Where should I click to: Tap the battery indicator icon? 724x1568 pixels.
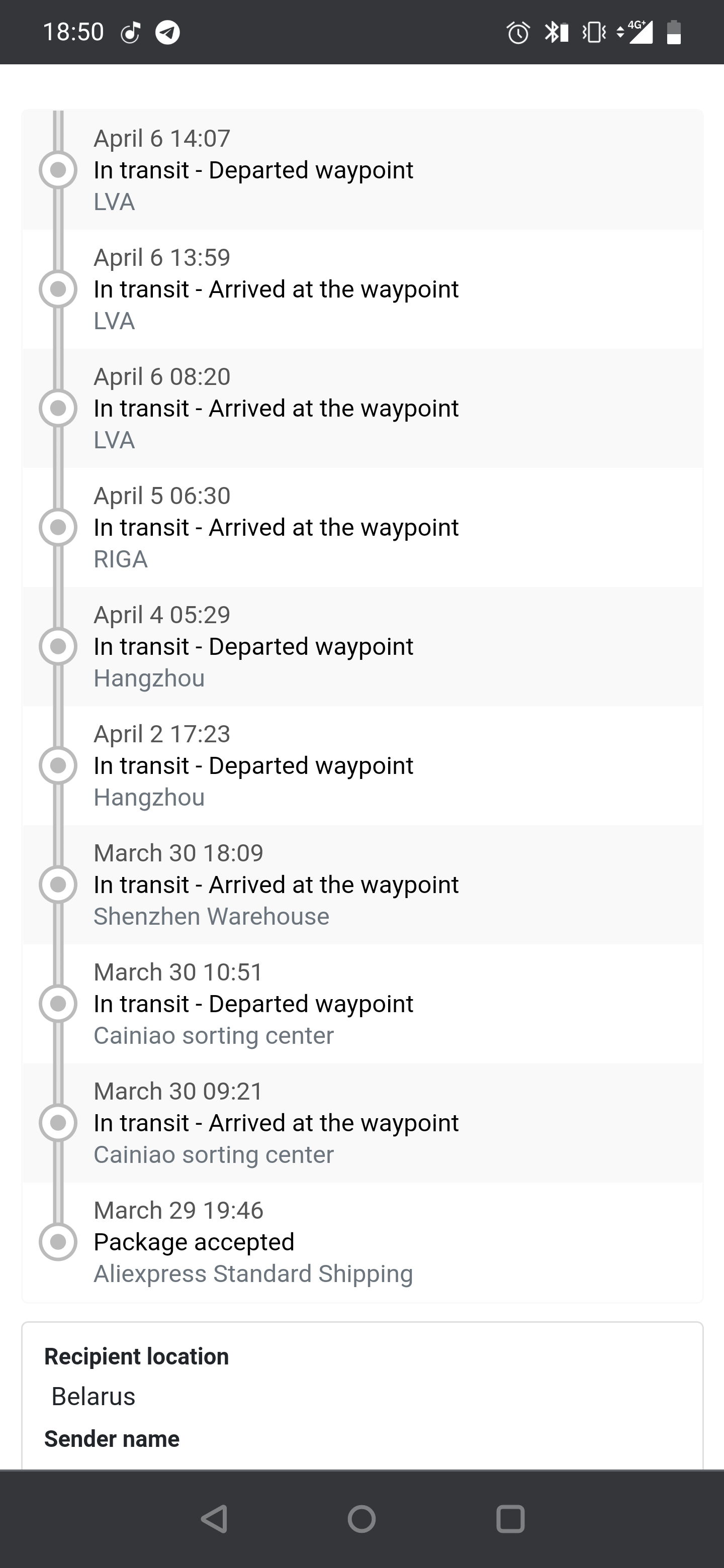coord(673,32)
